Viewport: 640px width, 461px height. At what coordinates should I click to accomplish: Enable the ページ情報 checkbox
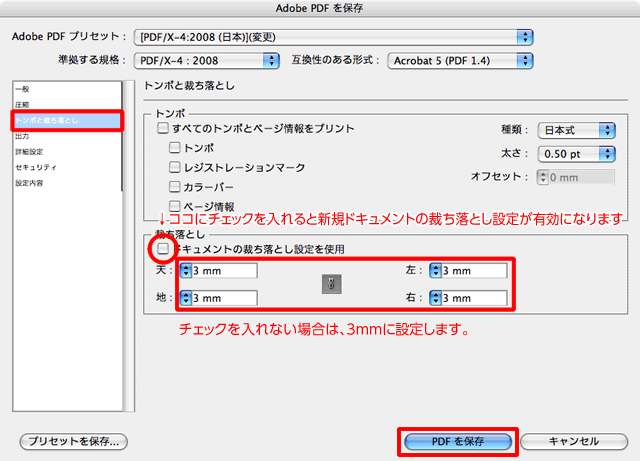coord(175,206)
